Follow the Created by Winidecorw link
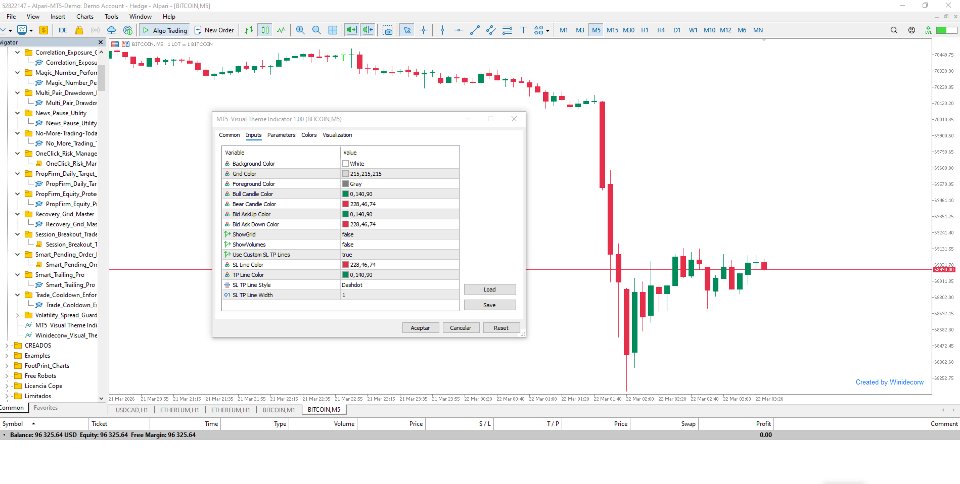960x484 pixels. coord(890,382)
